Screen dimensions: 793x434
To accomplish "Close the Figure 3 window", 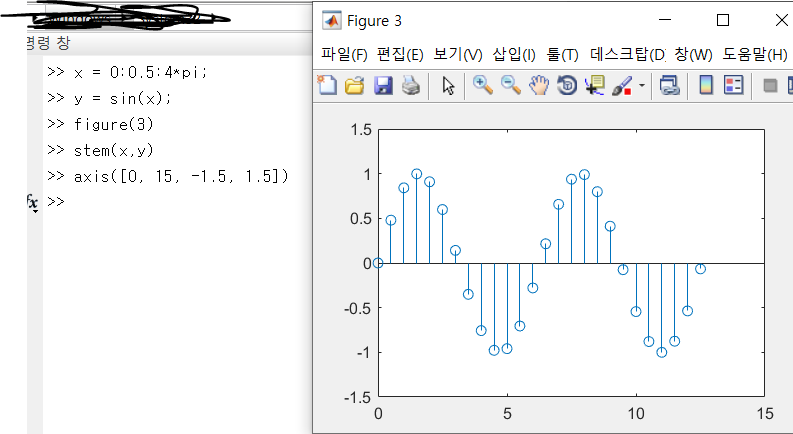I will pos(781,20).
